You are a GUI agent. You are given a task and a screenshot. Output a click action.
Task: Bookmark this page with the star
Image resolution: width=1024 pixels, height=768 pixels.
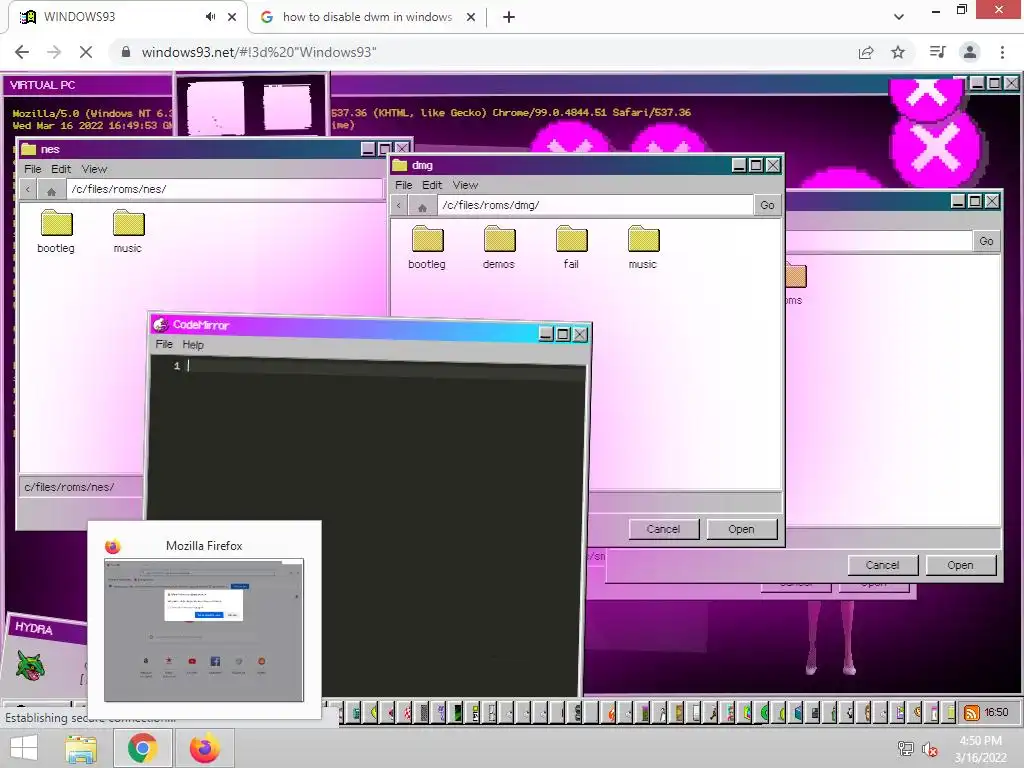(898, 52)
